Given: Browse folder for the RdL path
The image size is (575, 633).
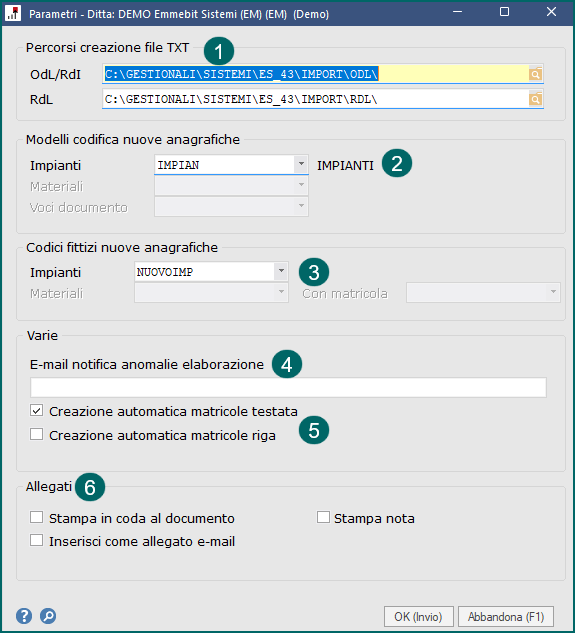Looking at the screenshot, I should 535,99.
